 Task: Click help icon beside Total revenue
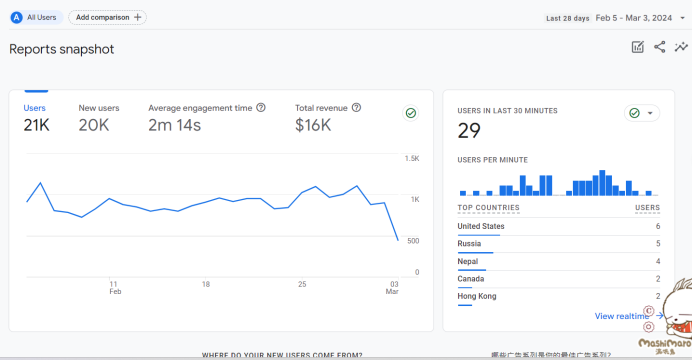(356, 107)
